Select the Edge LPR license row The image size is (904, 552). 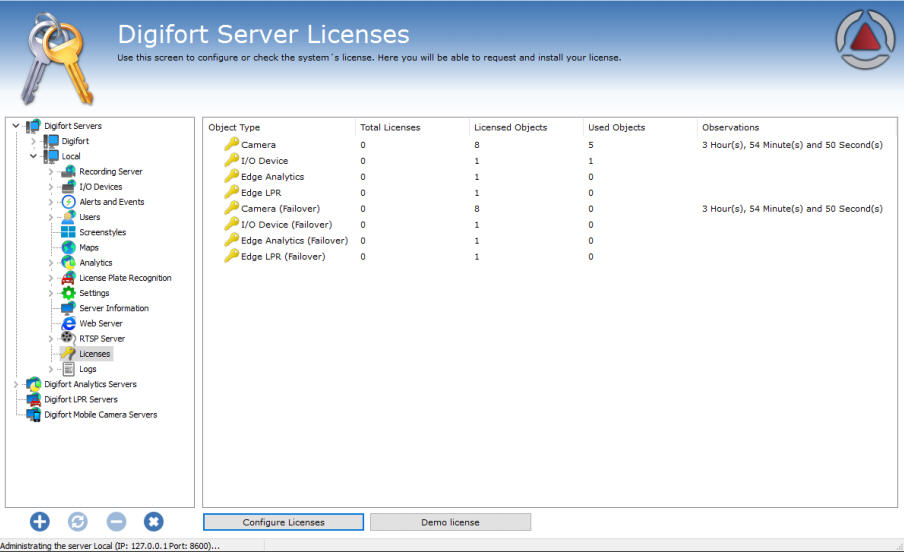[x=549, y=193]
